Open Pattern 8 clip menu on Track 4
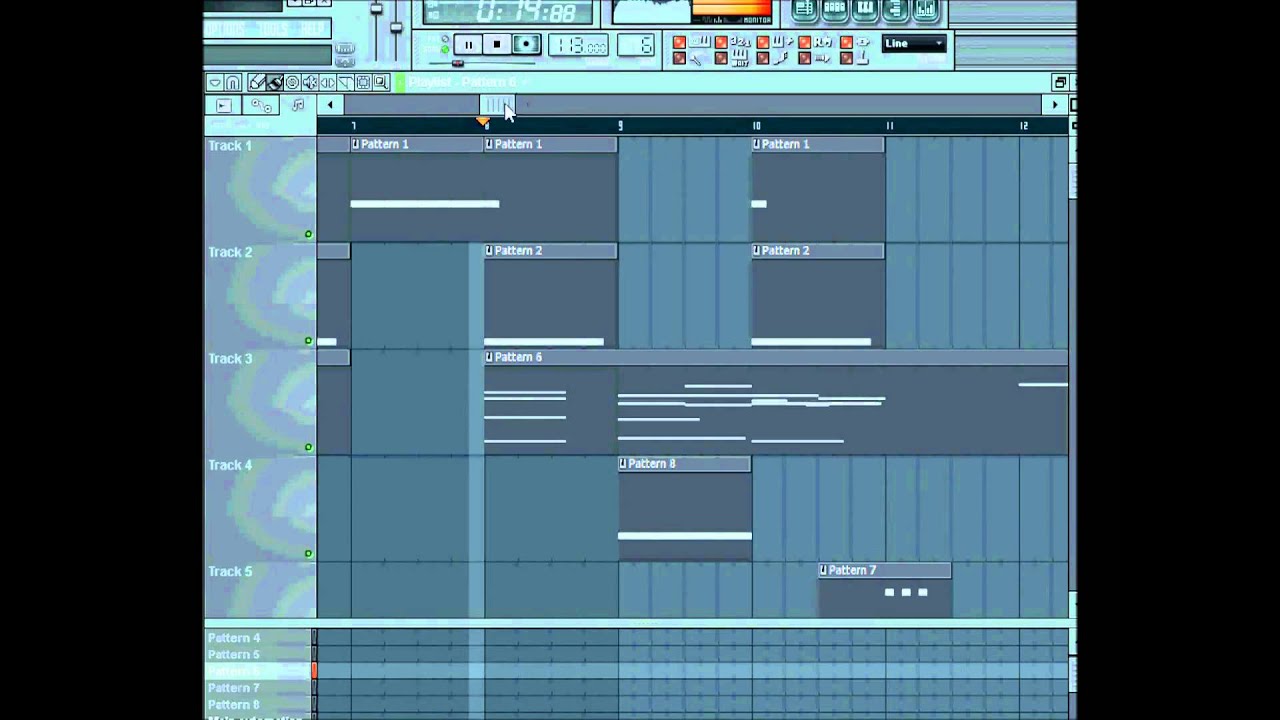This screenshot has height=720, width=1280. click(x=623, y=463)
